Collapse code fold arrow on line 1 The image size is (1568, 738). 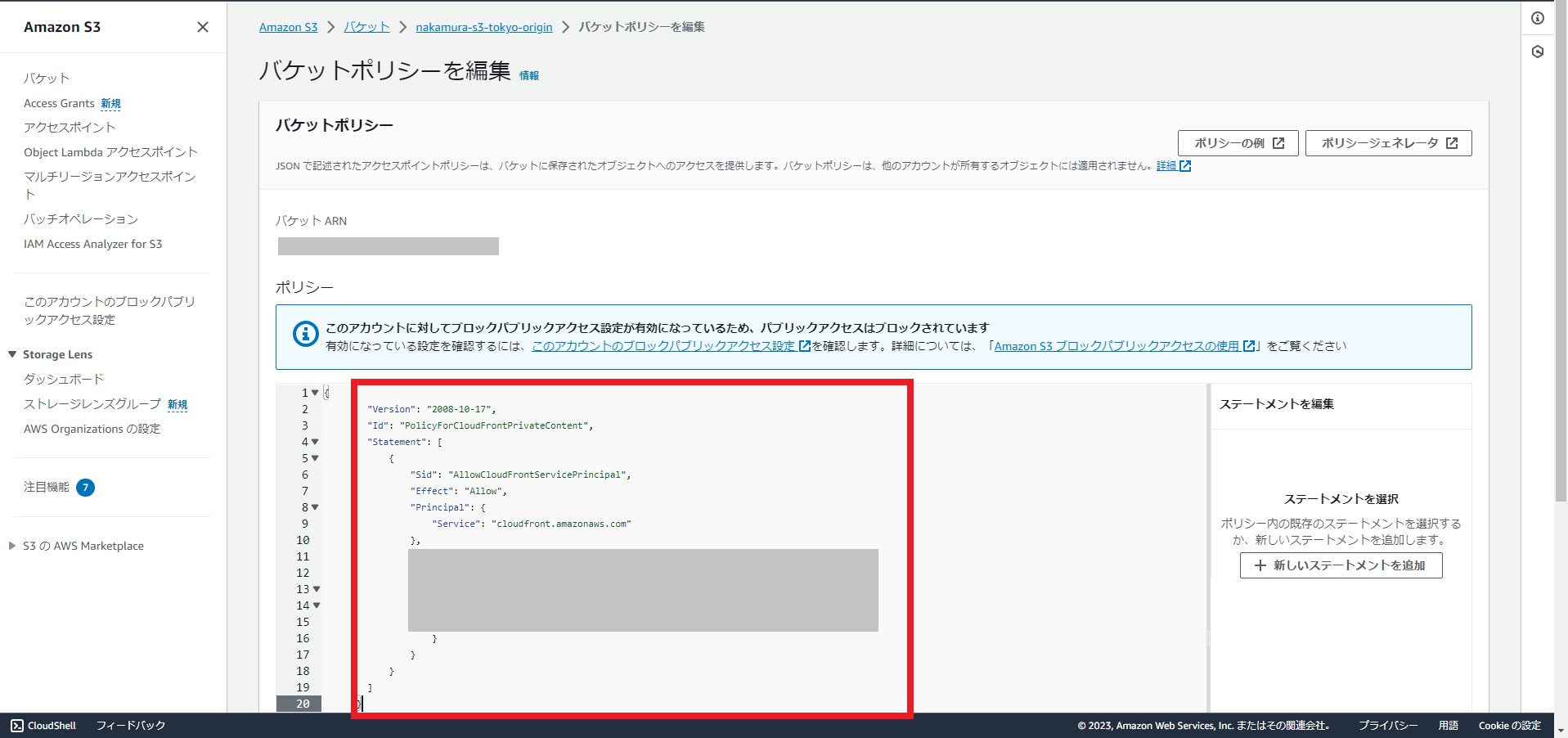coord(315,393)
